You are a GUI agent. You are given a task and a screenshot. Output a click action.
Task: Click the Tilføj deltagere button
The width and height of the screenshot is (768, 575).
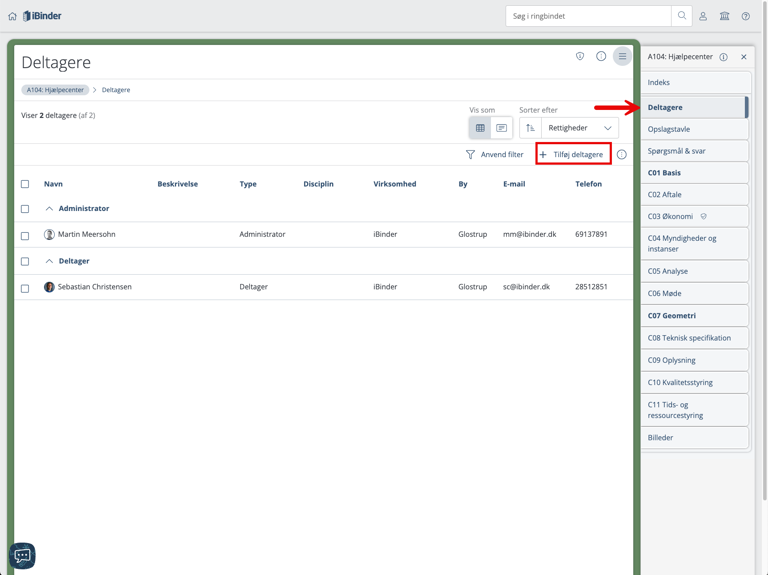tap(572, 155)
